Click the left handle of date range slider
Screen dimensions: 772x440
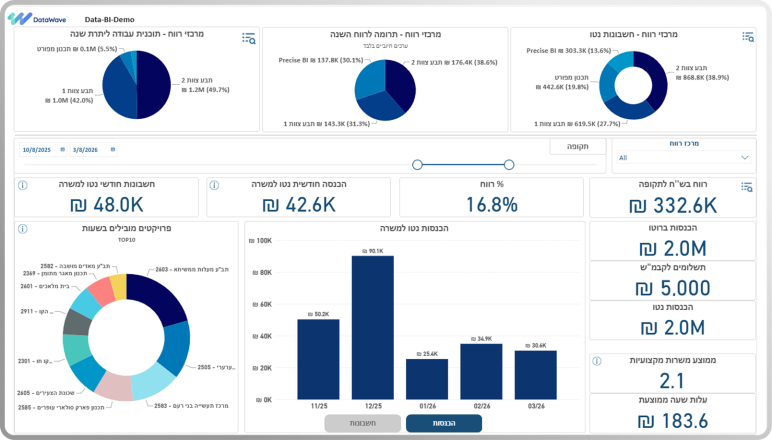(x=418, y=165)
